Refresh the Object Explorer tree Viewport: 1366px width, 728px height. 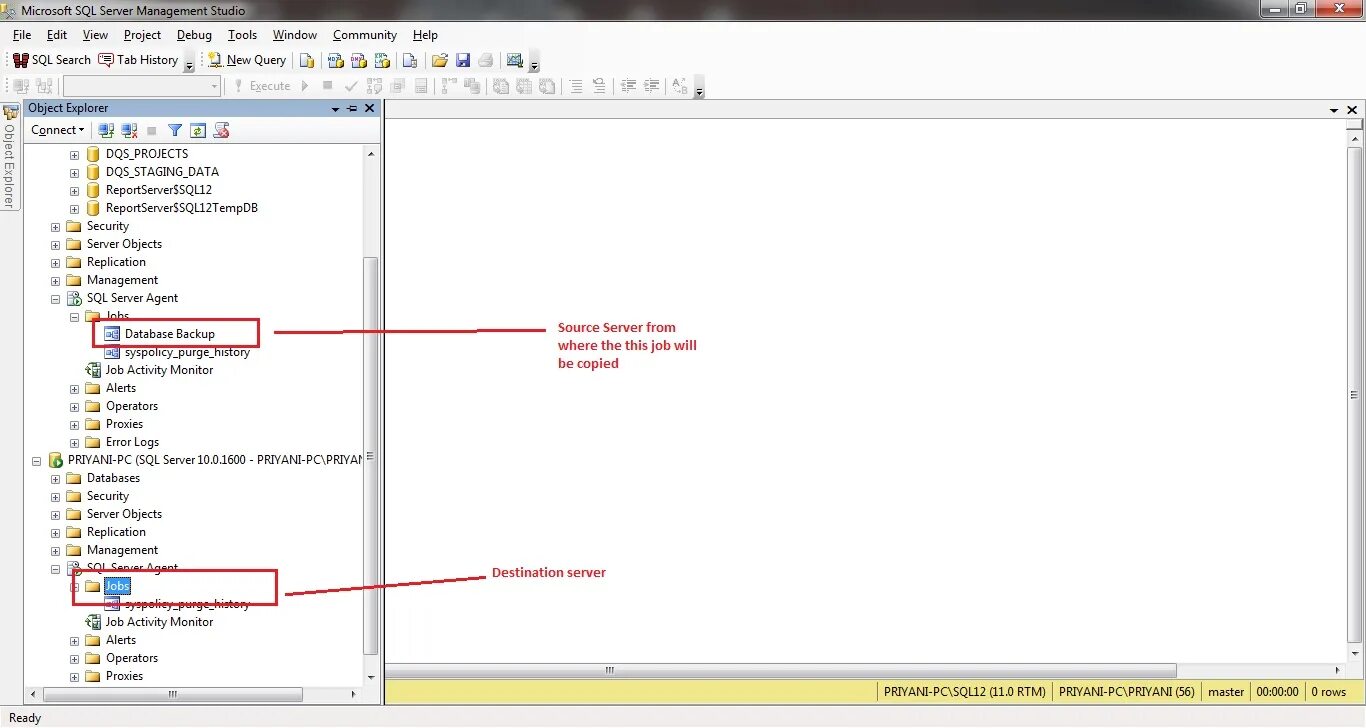pos(198,130)
